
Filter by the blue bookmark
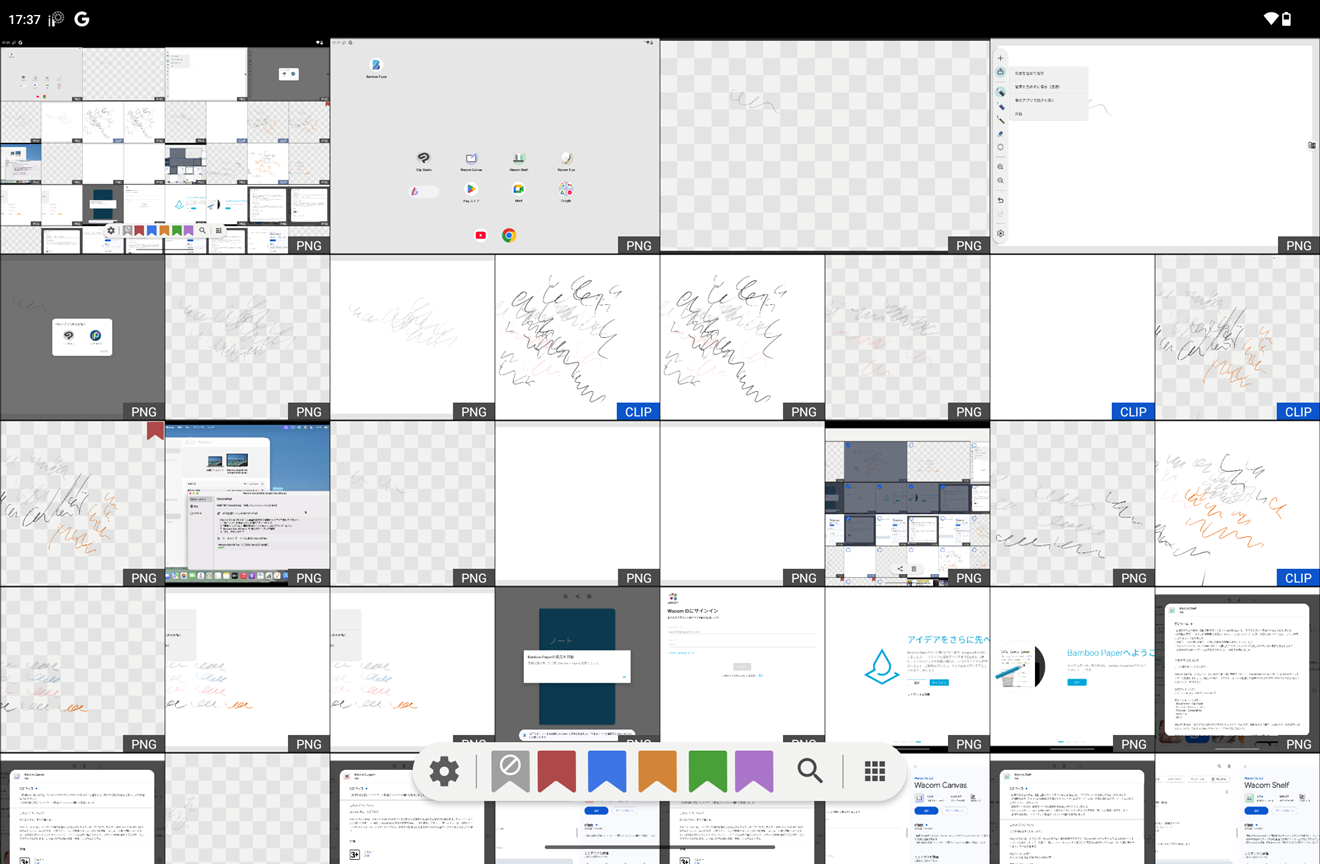[x=607, y=771]
